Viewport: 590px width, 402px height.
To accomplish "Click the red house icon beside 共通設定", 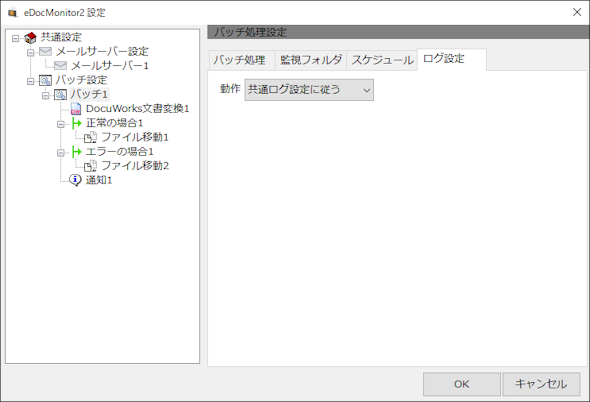I will [x=30, y=37].
